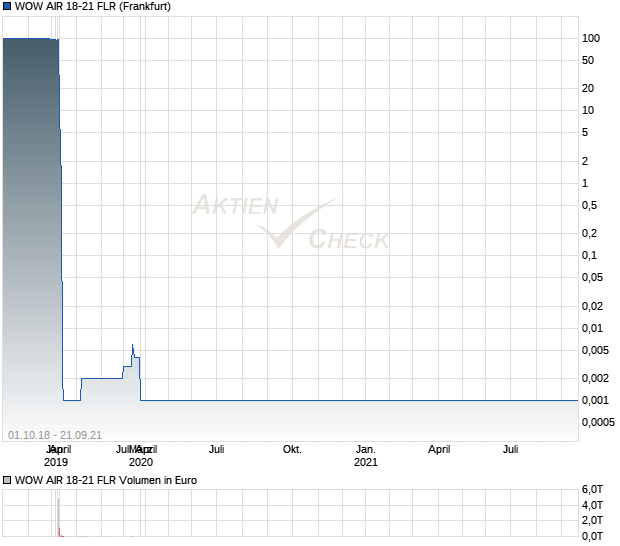Click the y-axis value '0,001'
Image resolution: width=620 pixels, height=546 pixels.
tap(595, 401)
